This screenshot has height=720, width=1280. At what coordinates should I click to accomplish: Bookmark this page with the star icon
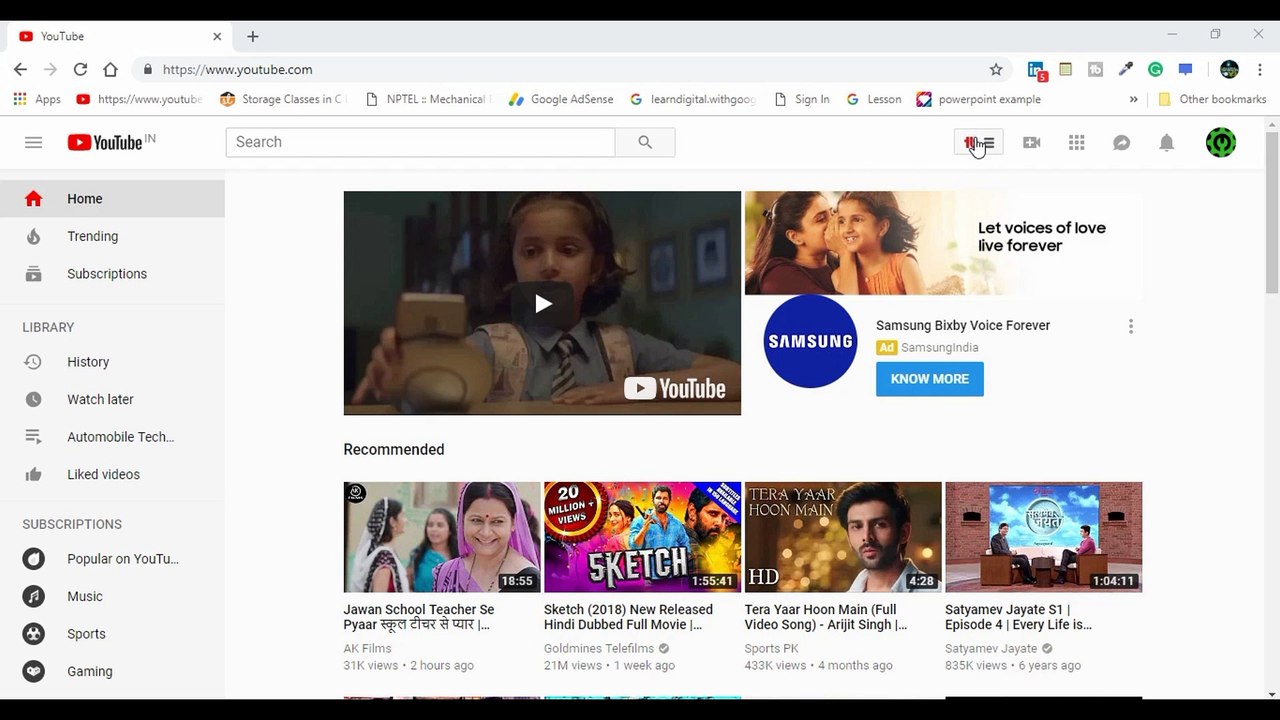[x=996, y=69]
